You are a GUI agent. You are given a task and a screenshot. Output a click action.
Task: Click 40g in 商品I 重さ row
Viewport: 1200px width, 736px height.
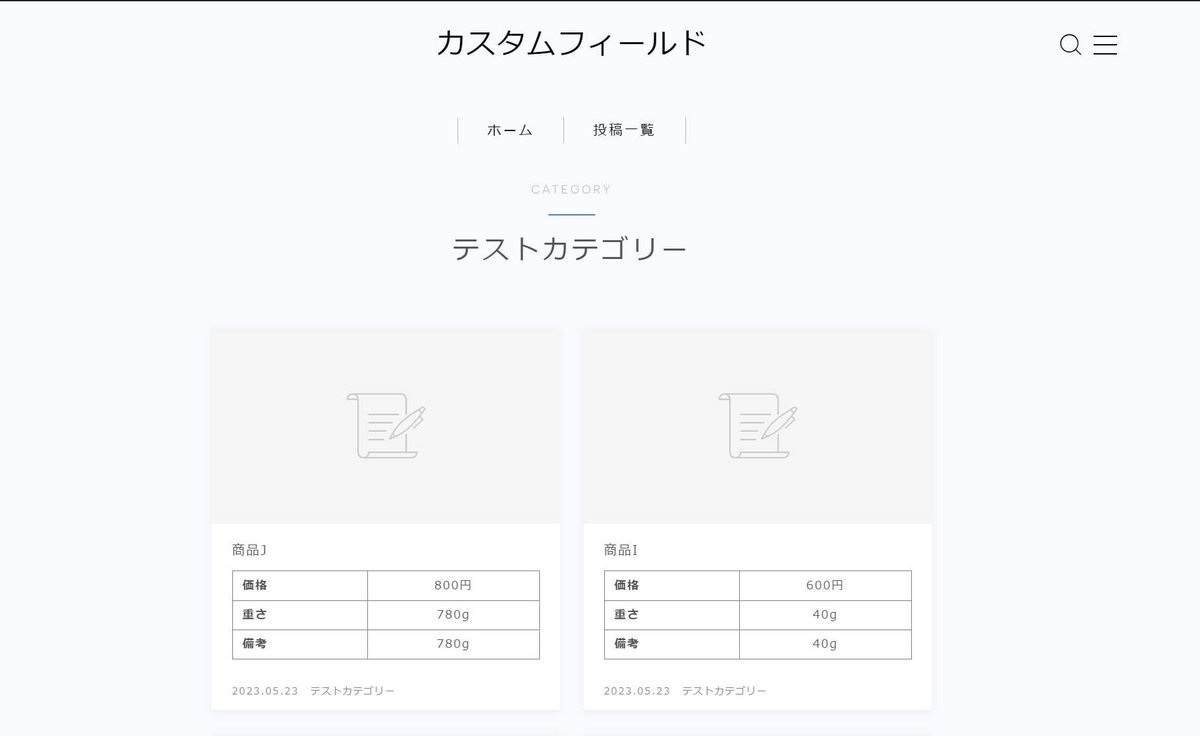pyautogui.click(x=825, y=615)
